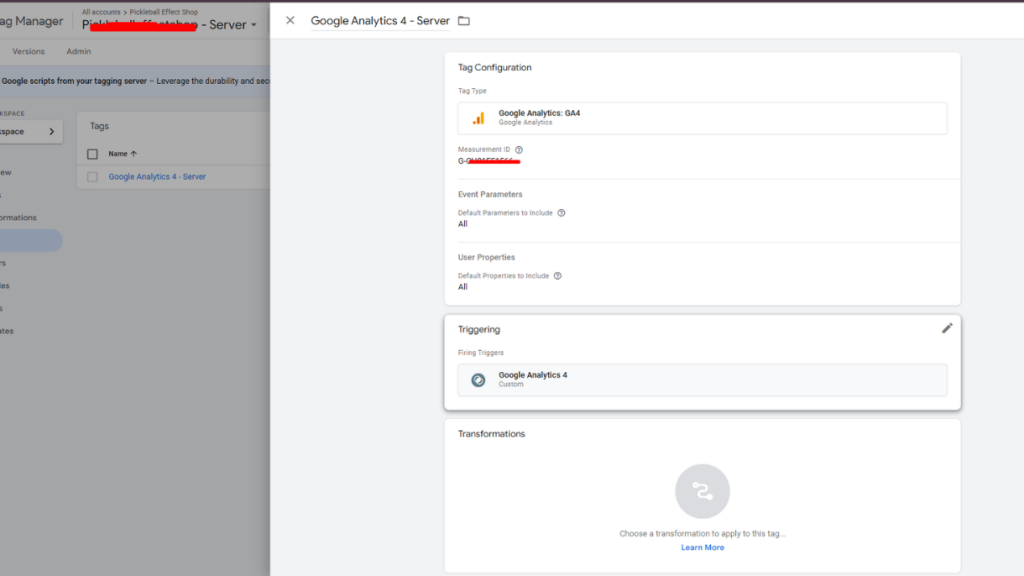Viewport: 1024px width, 576px height.
Task: Sort tags using the Name arrow icon
Action: point(134,153)
